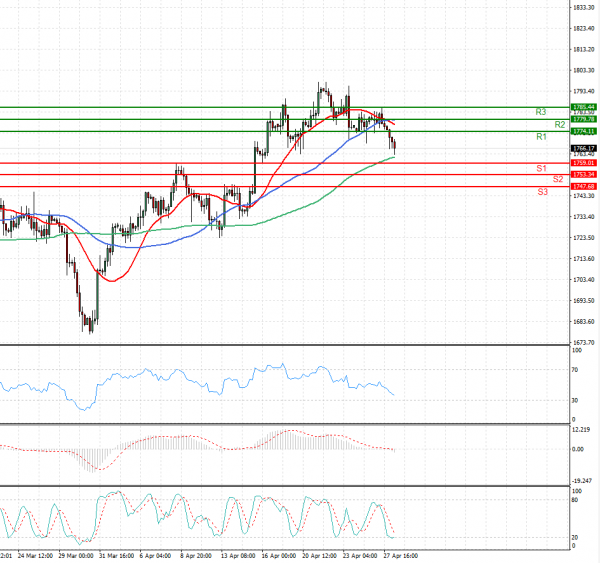This screenshot has height=563, width=600.
Task: Select the red 1759.01 price tag
Action: [x=584, y=163]
